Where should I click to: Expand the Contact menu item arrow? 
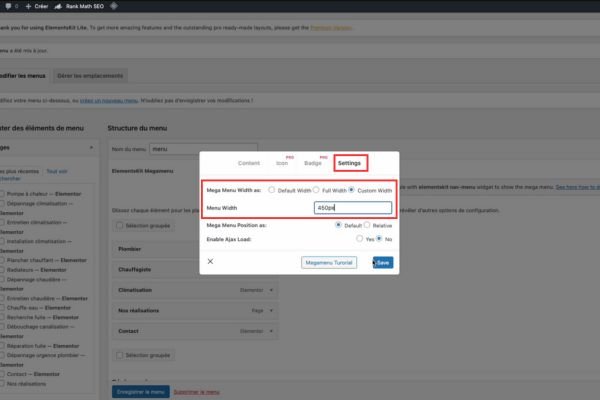tap(272, 329)
